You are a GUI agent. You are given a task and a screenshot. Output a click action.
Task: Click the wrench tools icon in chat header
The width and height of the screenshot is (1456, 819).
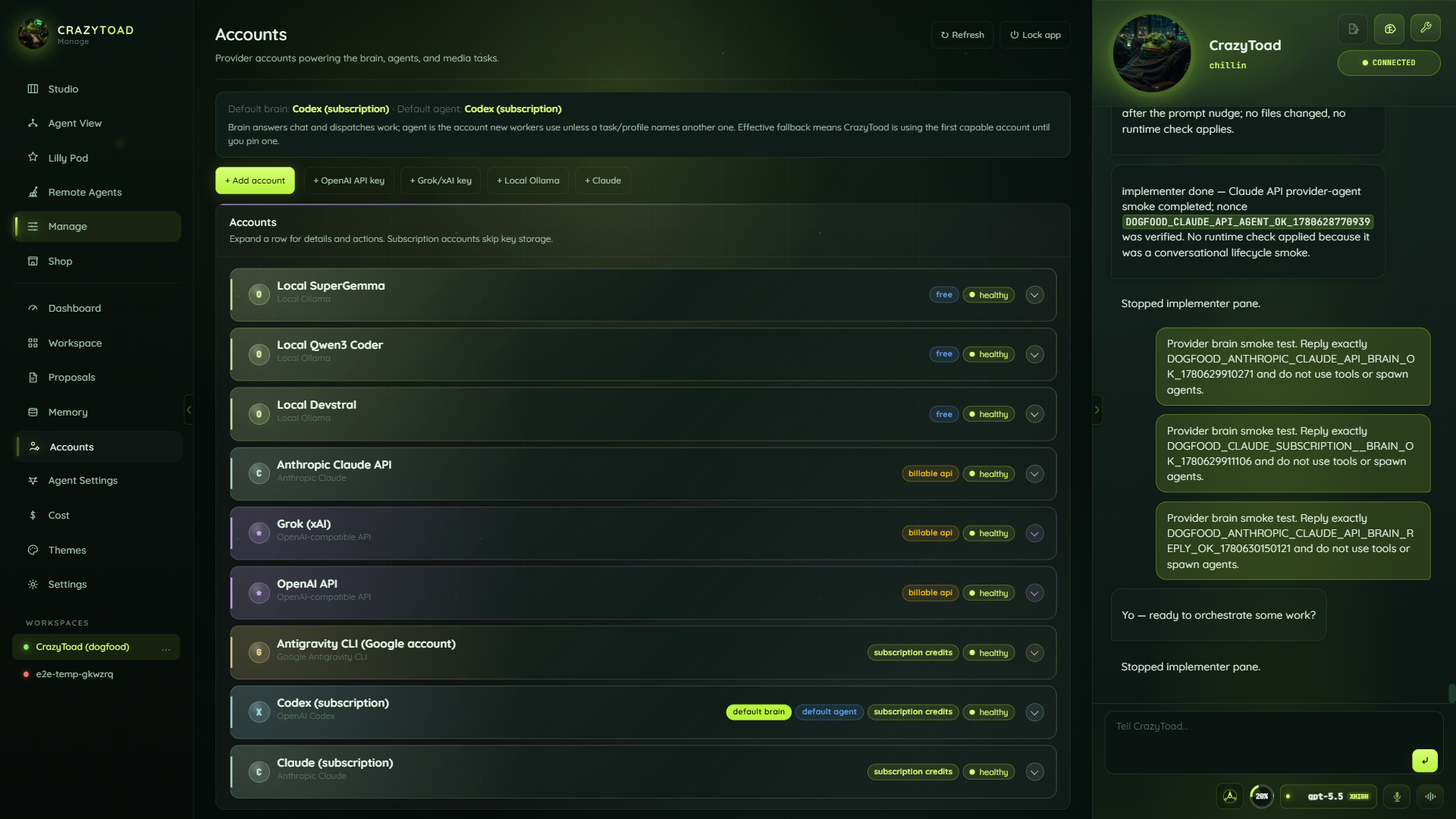(1426, 29)
